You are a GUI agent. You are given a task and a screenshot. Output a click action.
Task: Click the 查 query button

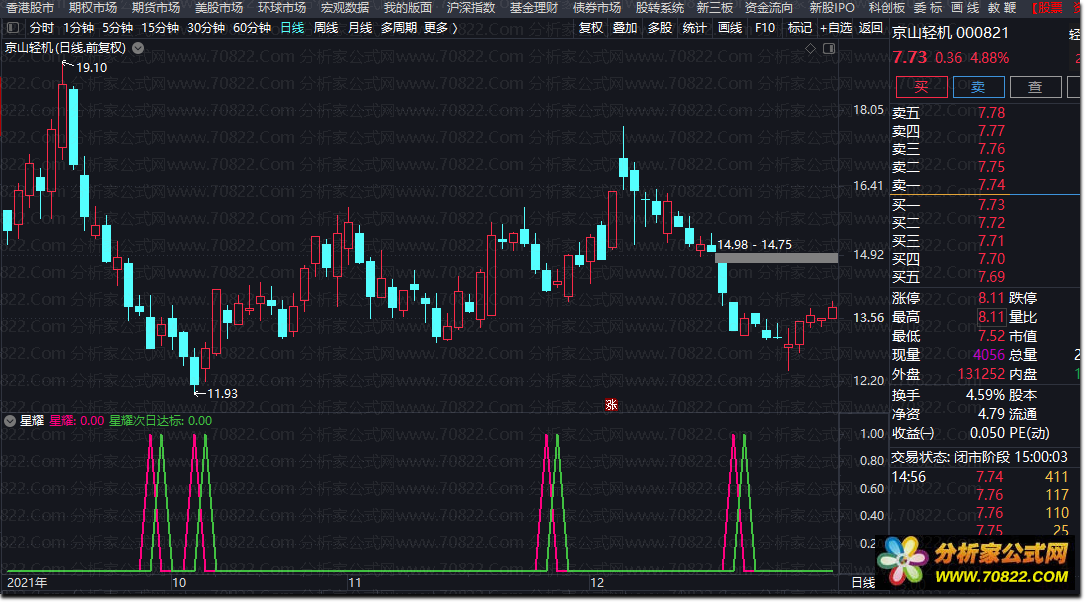click(1035, 87)
